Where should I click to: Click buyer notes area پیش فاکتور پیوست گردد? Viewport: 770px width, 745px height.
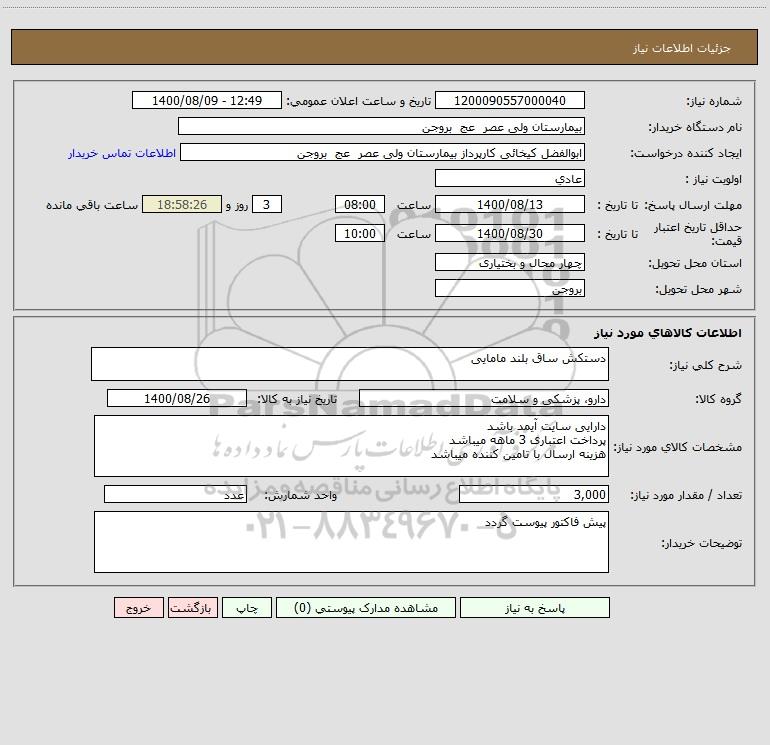[351, 542]
